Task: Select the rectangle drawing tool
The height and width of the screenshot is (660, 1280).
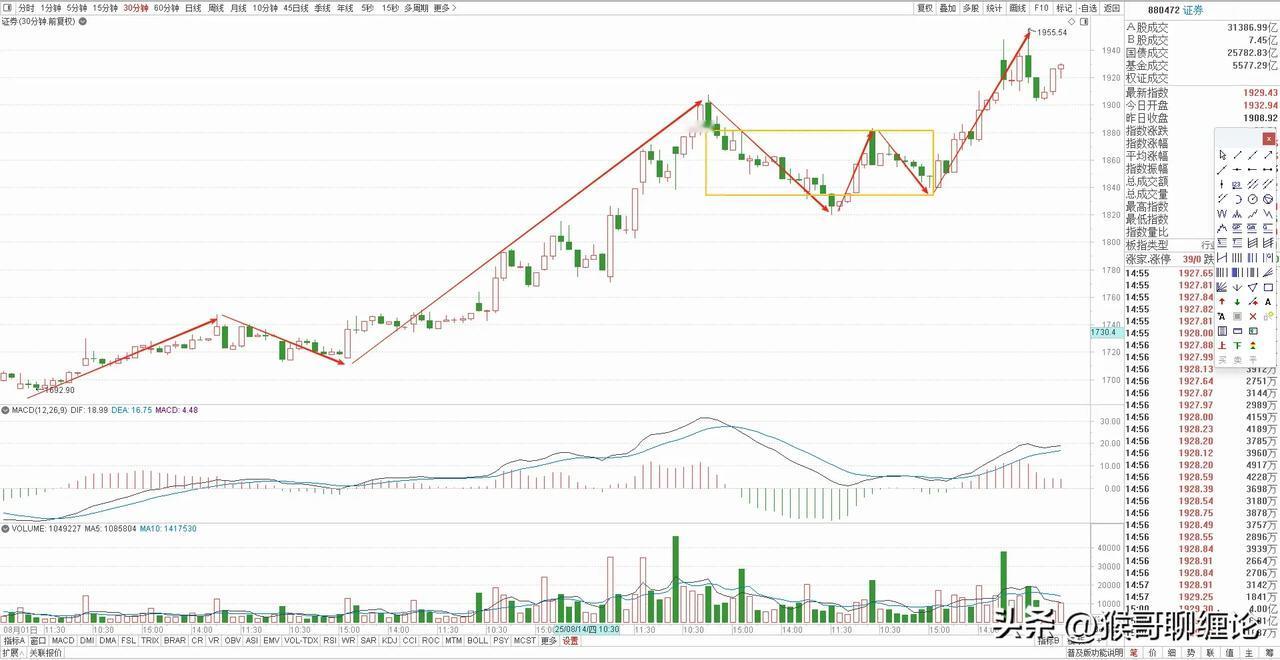Action: [1268, 287]
